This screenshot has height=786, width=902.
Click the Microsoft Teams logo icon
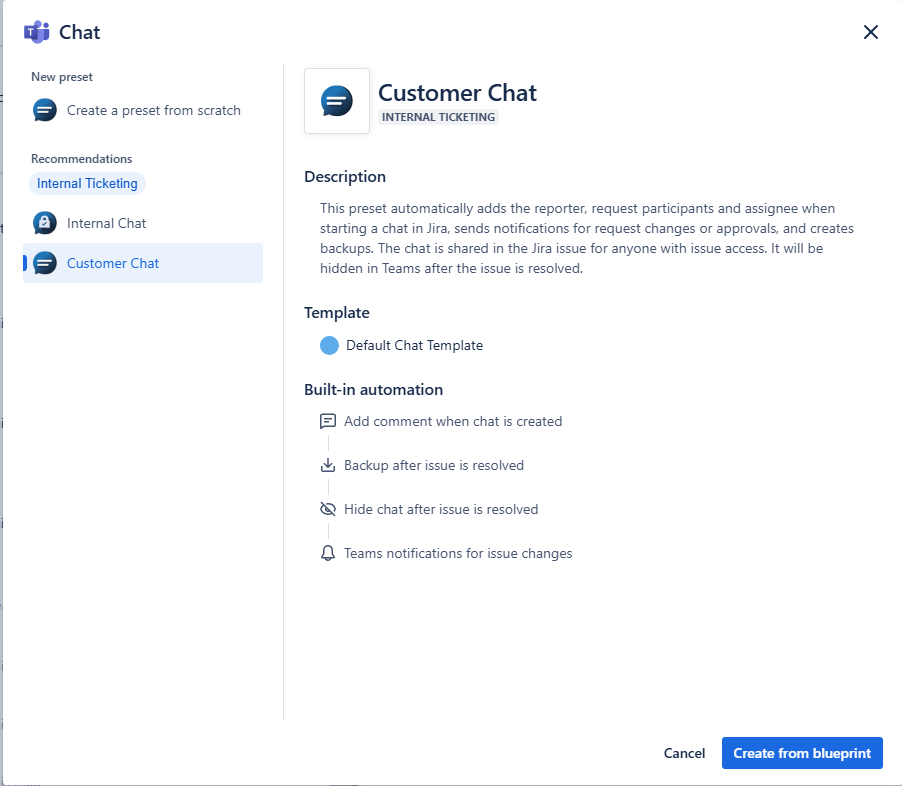37,32
